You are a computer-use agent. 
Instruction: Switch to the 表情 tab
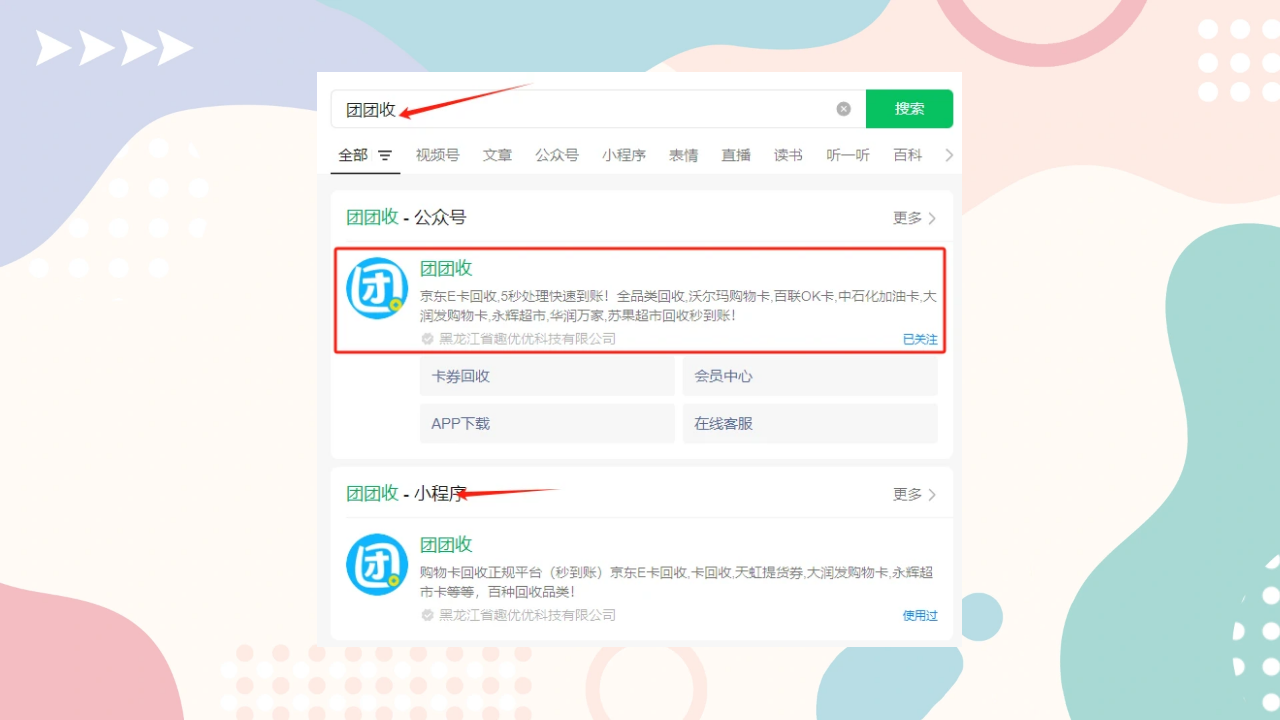(683, 155)
